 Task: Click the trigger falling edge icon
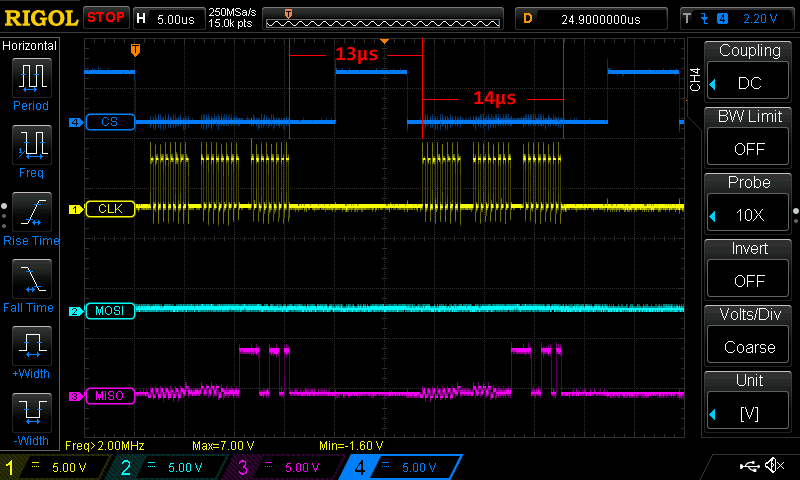(x=705, y=19)
